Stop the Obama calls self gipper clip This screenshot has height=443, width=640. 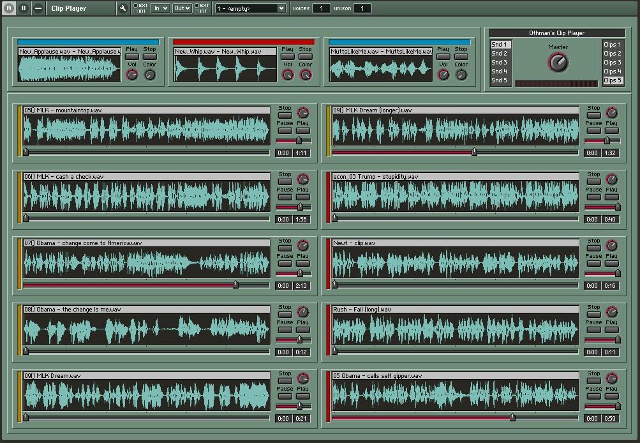(x=593, y=381)
